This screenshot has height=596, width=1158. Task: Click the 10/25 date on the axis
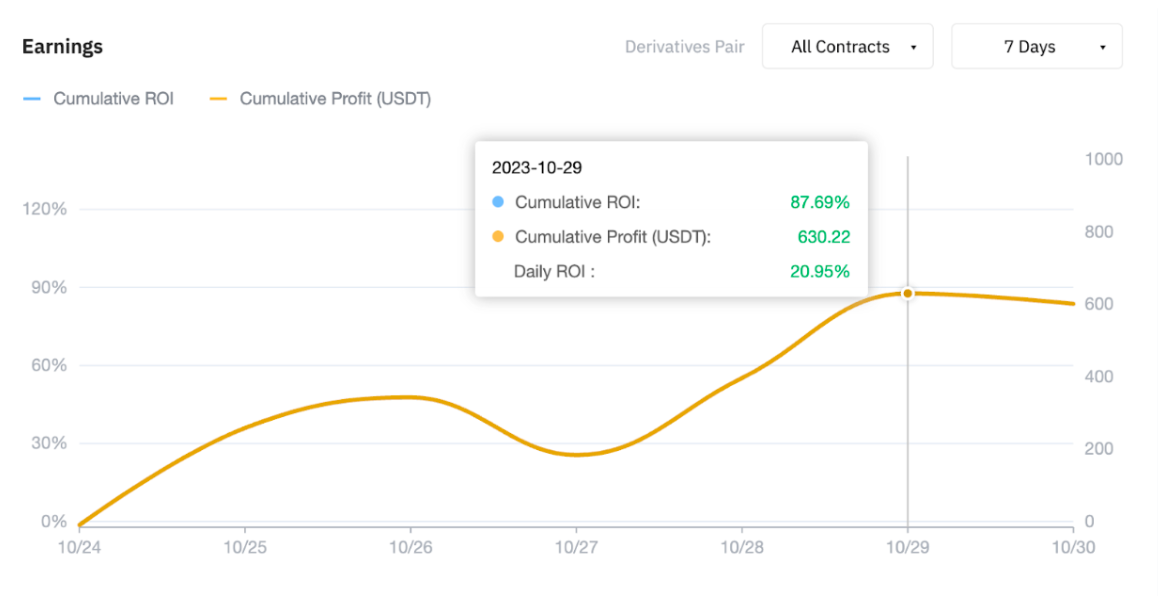pyautogui.click(x=245, y=548)
